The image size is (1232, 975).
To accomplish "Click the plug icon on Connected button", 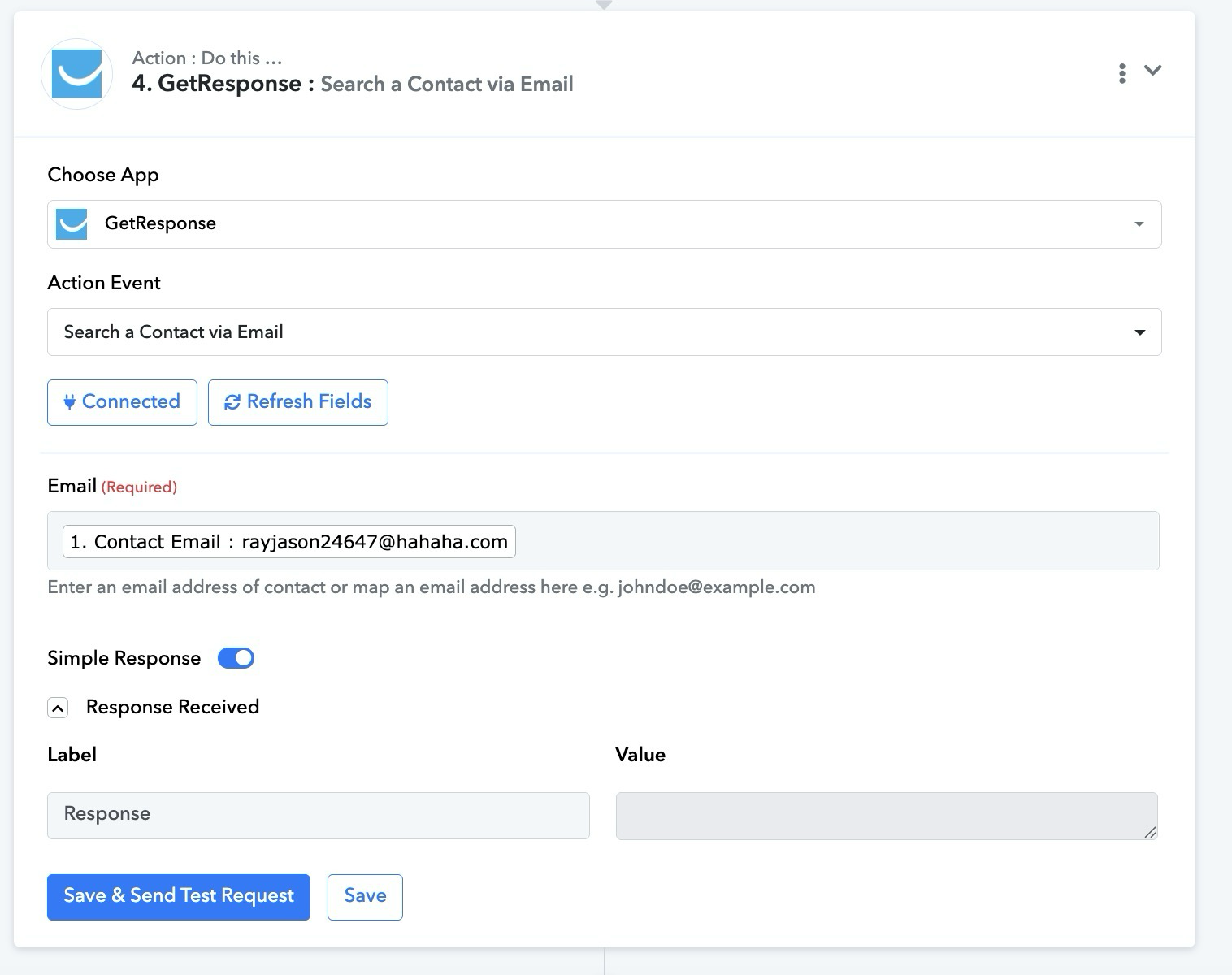I will click(70, 402).
